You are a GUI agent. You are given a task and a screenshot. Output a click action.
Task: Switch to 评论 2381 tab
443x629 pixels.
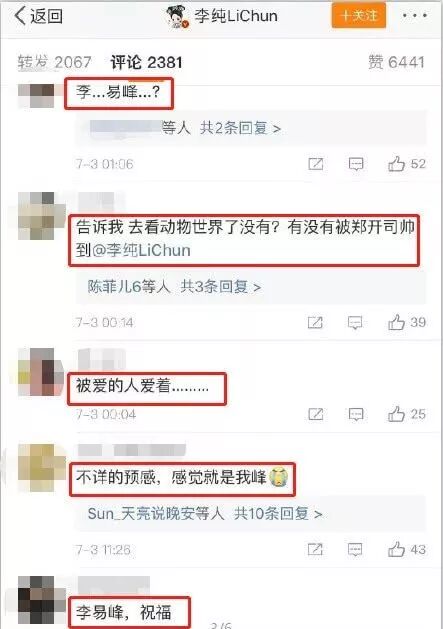click(x=146, y=62)
